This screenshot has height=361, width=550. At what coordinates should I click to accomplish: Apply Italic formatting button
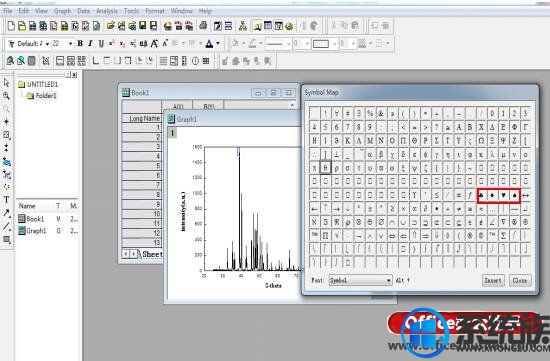coord(90,44)
